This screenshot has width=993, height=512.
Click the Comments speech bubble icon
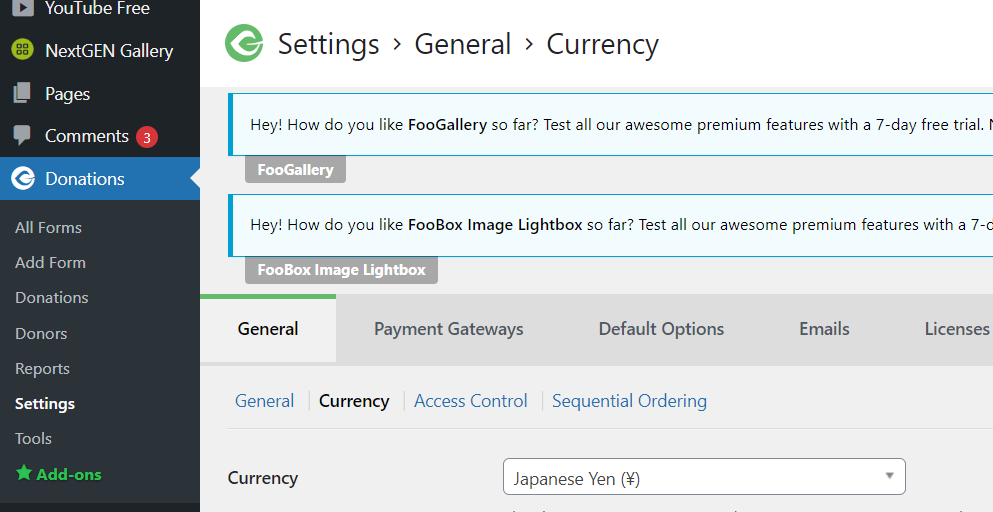tap(22, 136)
